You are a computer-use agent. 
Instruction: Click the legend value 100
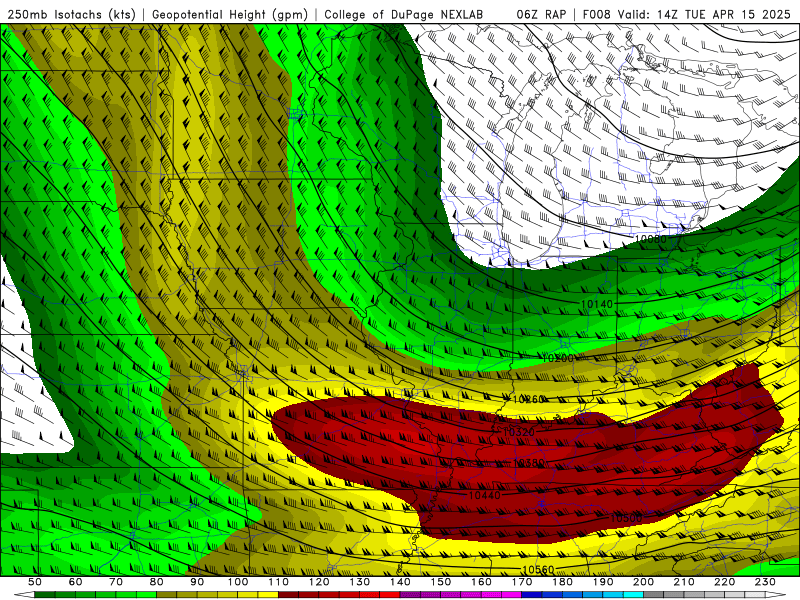238,582
